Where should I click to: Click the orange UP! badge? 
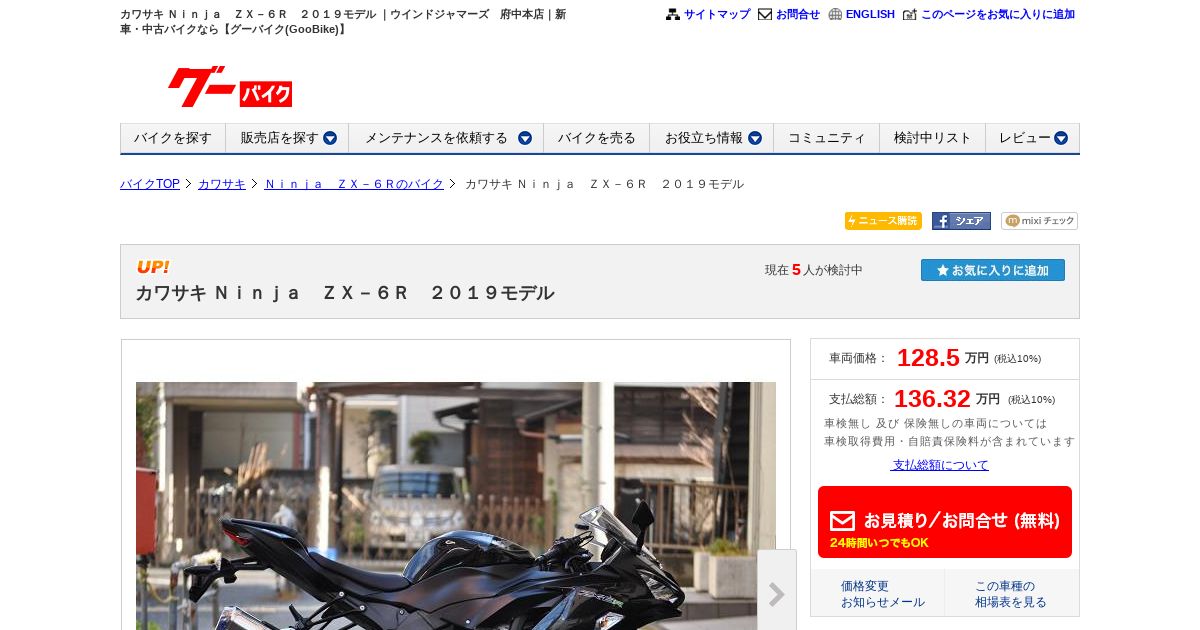[153, 267]
